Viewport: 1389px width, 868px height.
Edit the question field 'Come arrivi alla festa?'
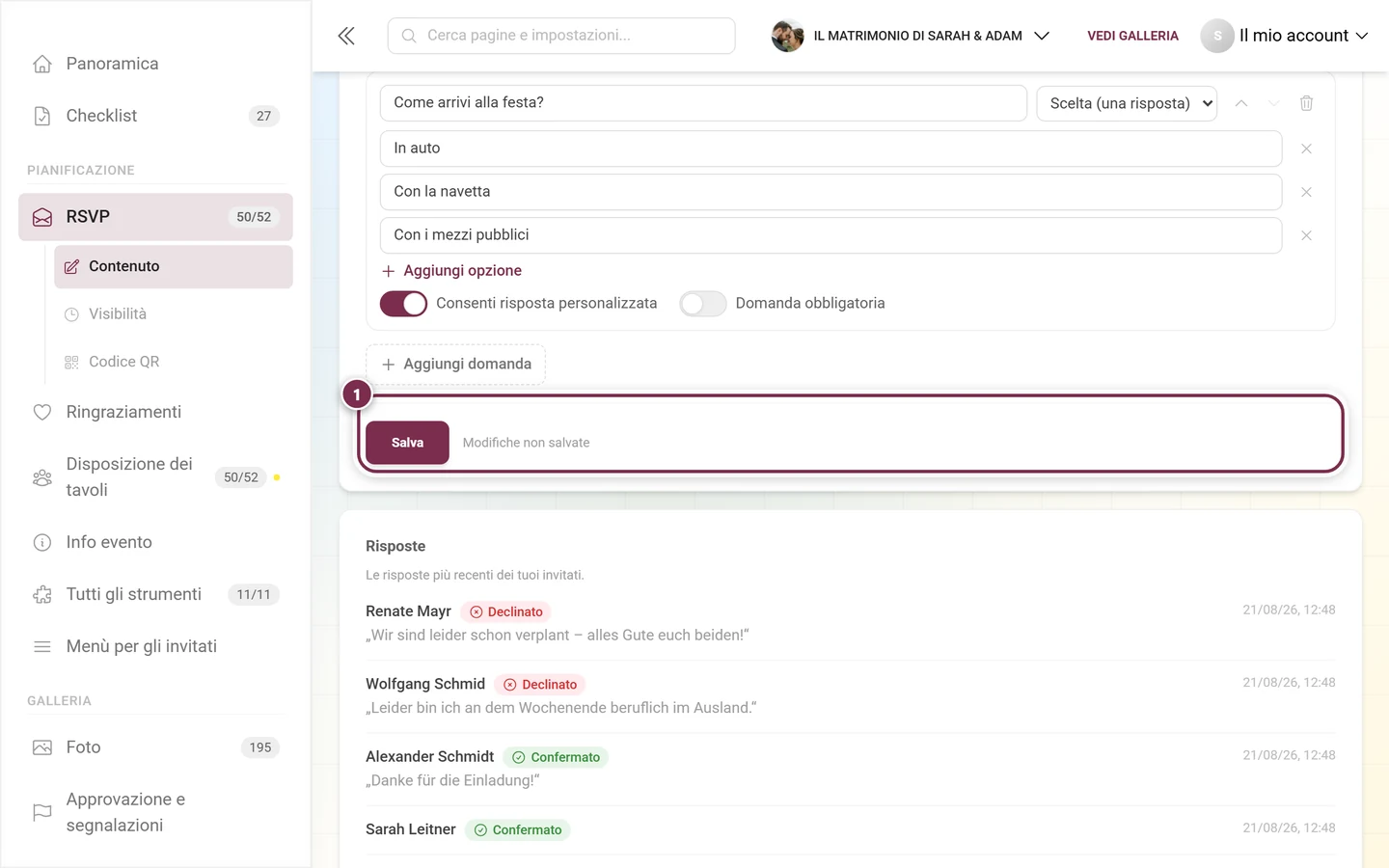[x=703, y=103]
